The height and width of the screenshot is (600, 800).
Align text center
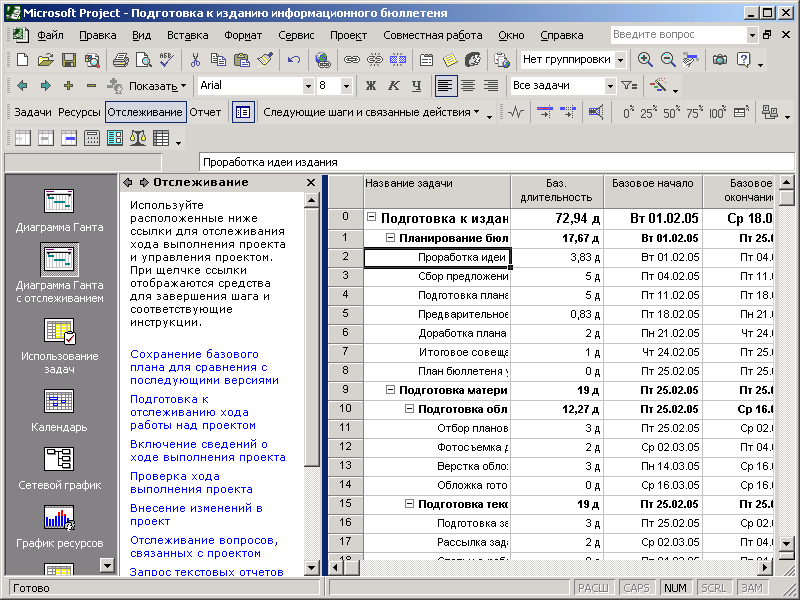(x=468, y=86)
